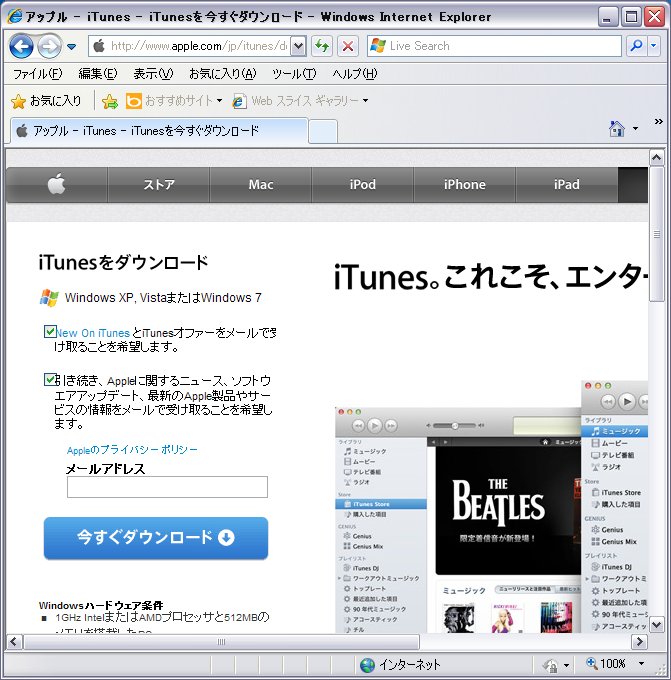The image size is (671, 680).
Task: Click the browser Back arrow button
Action: [x=21, y=46]
